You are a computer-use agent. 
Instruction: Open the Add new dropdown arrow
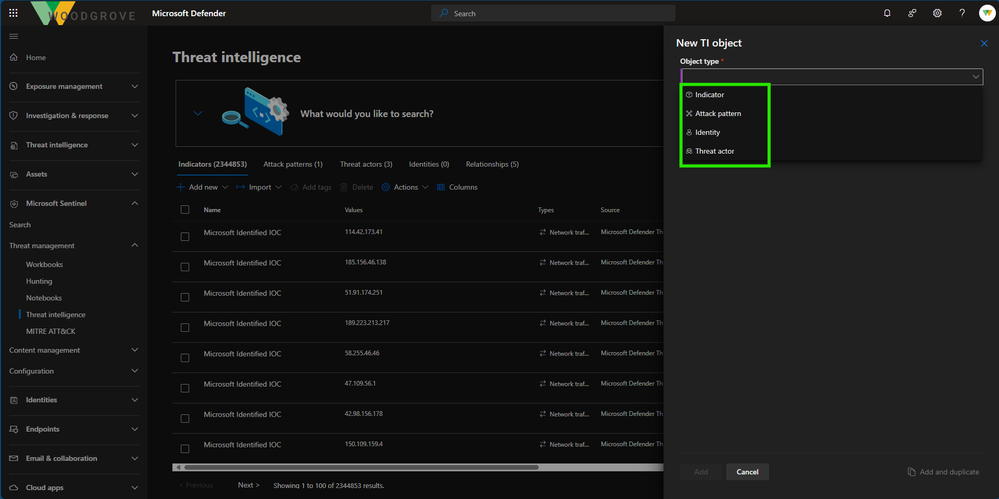pos(225,187)
